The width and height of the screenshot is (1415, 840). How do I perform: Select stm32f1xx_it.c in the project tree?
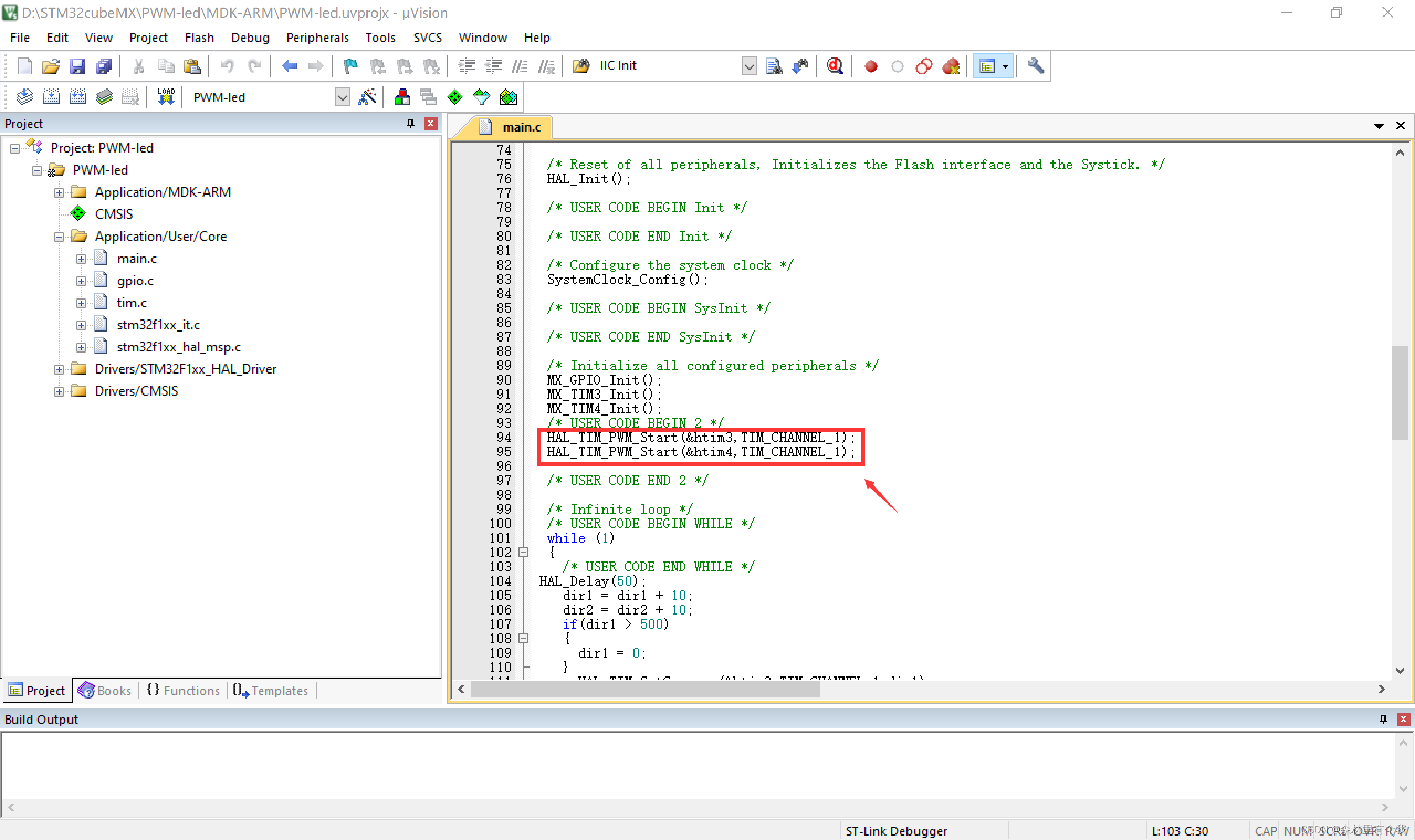tap(158, 325)
